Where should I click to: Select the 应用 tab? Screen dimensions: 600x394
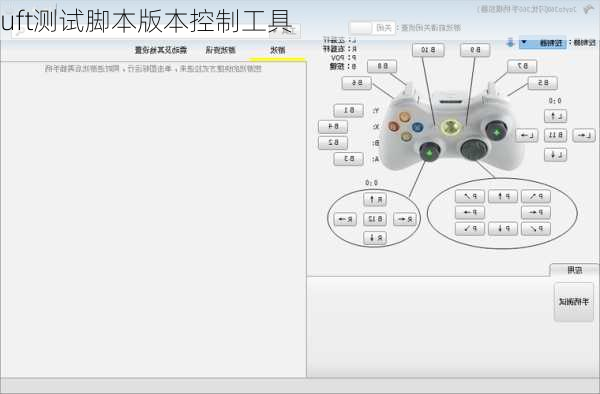pyautogui.click(x=574, y=270)
